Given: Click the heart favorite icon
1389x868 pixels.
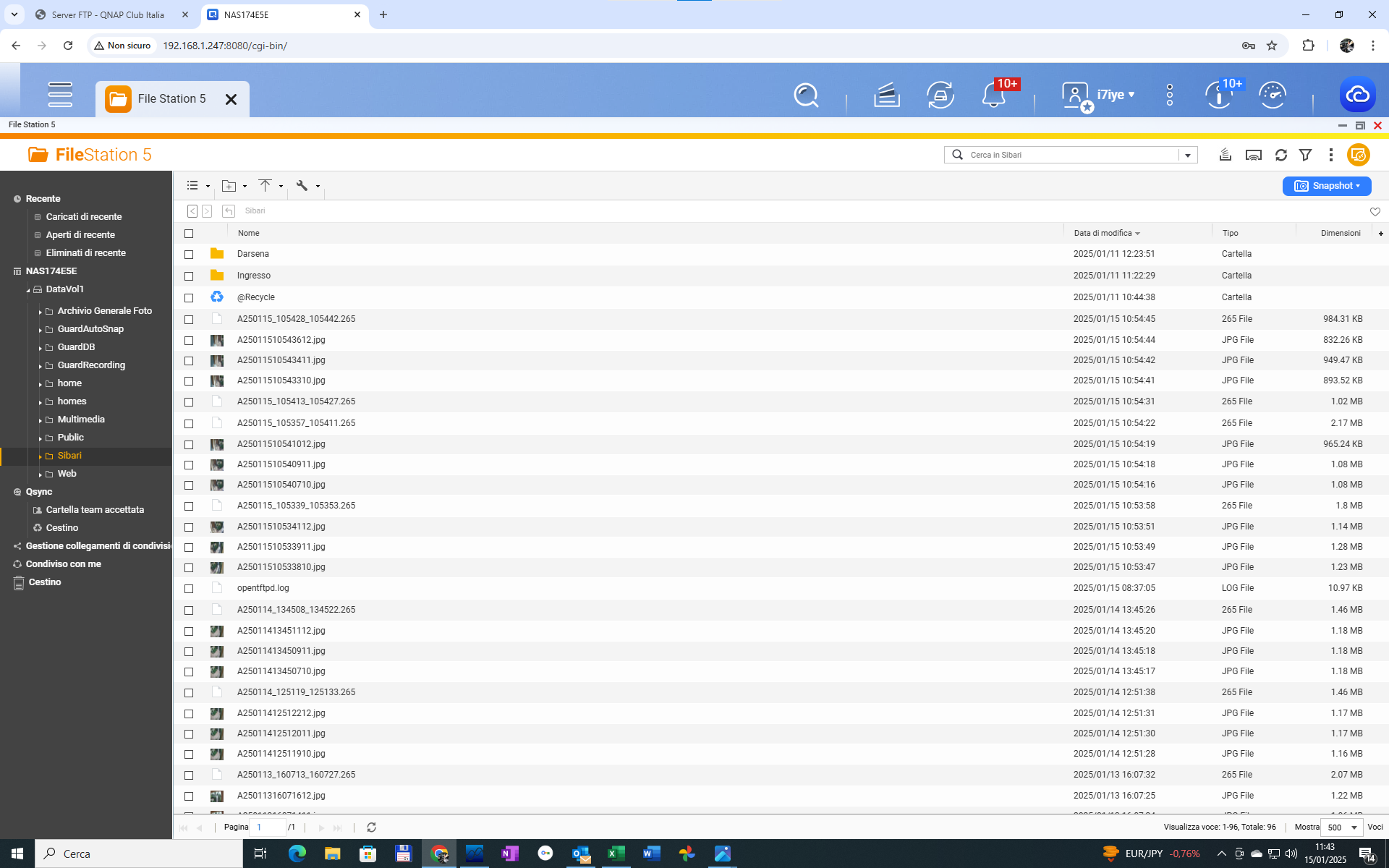Looking at the screenshot, I should 1375,211.
